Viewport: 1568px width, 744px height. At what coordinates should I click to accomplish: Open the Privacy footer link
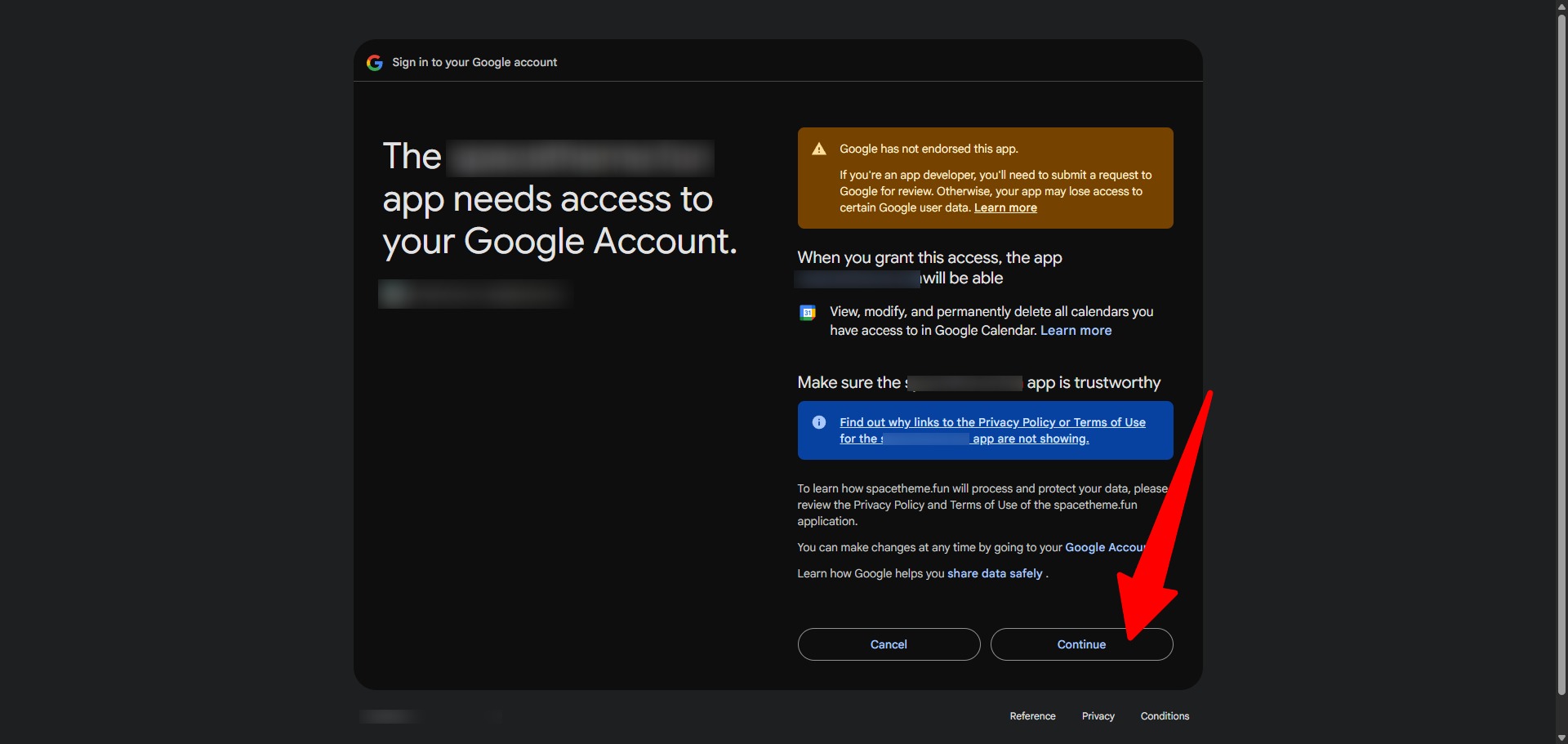[1098, 716]
